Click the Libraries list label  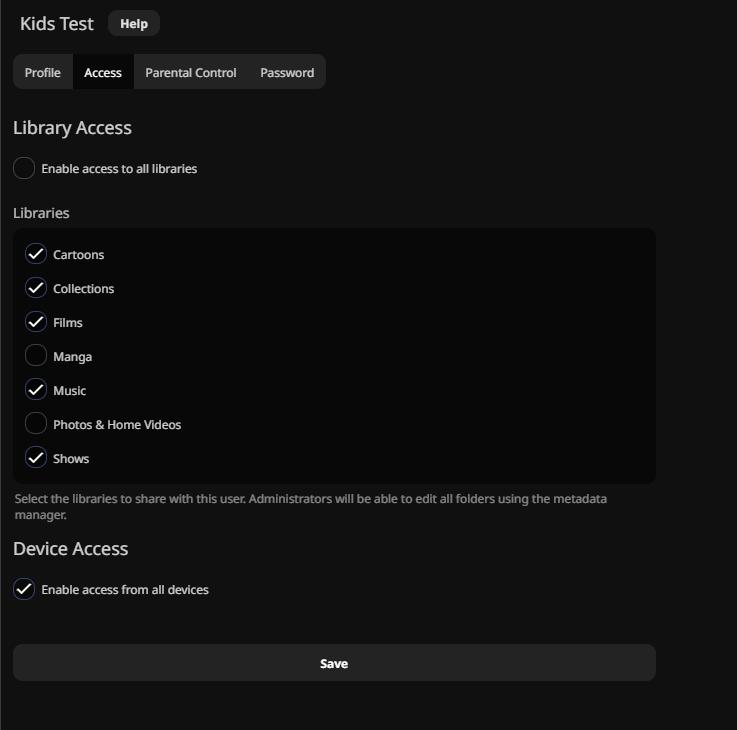[x=41, y=213]
